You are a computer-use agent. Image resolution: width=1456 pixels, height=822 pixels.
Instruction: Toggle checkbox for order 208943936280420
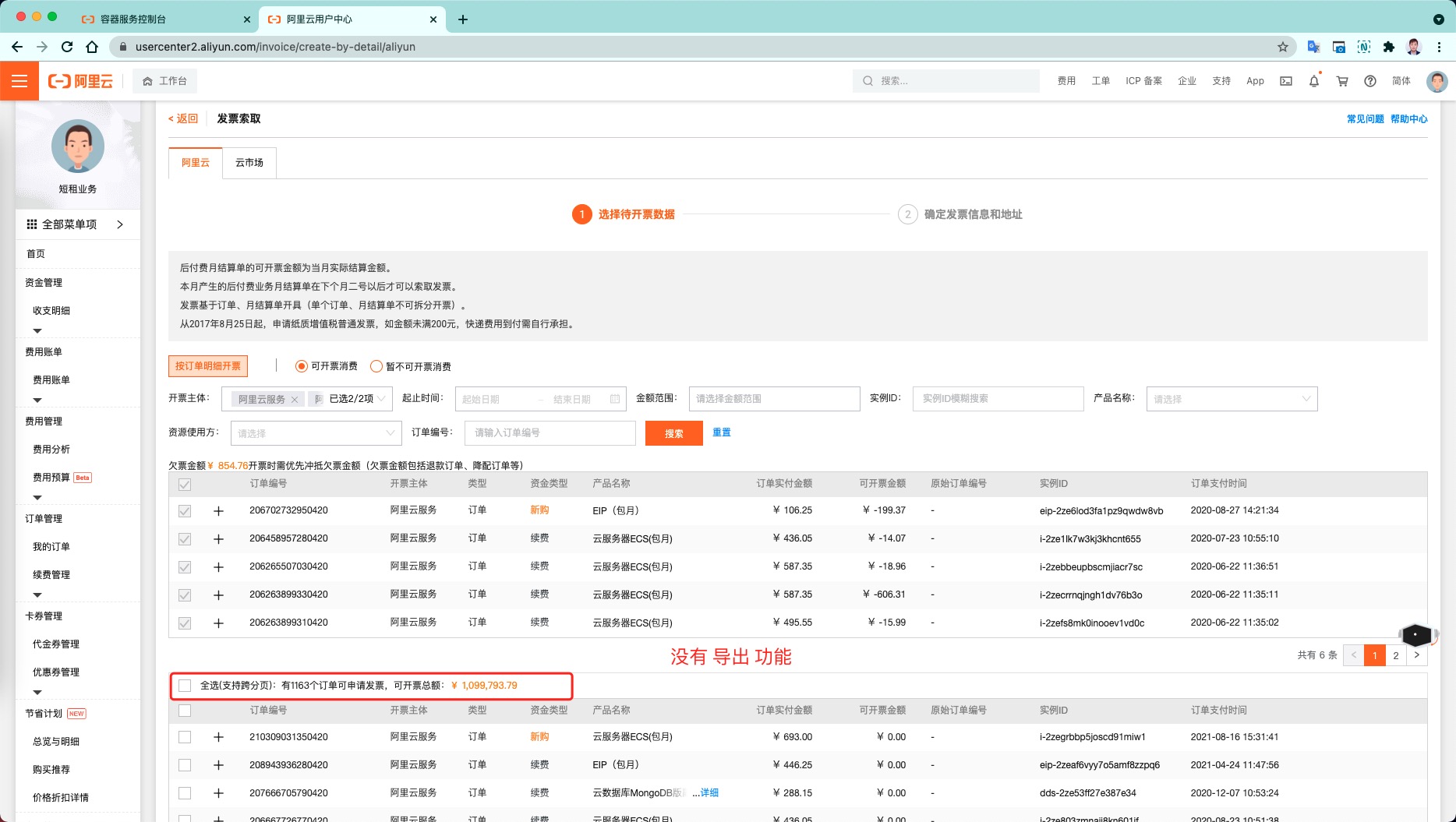click(185, 765)
